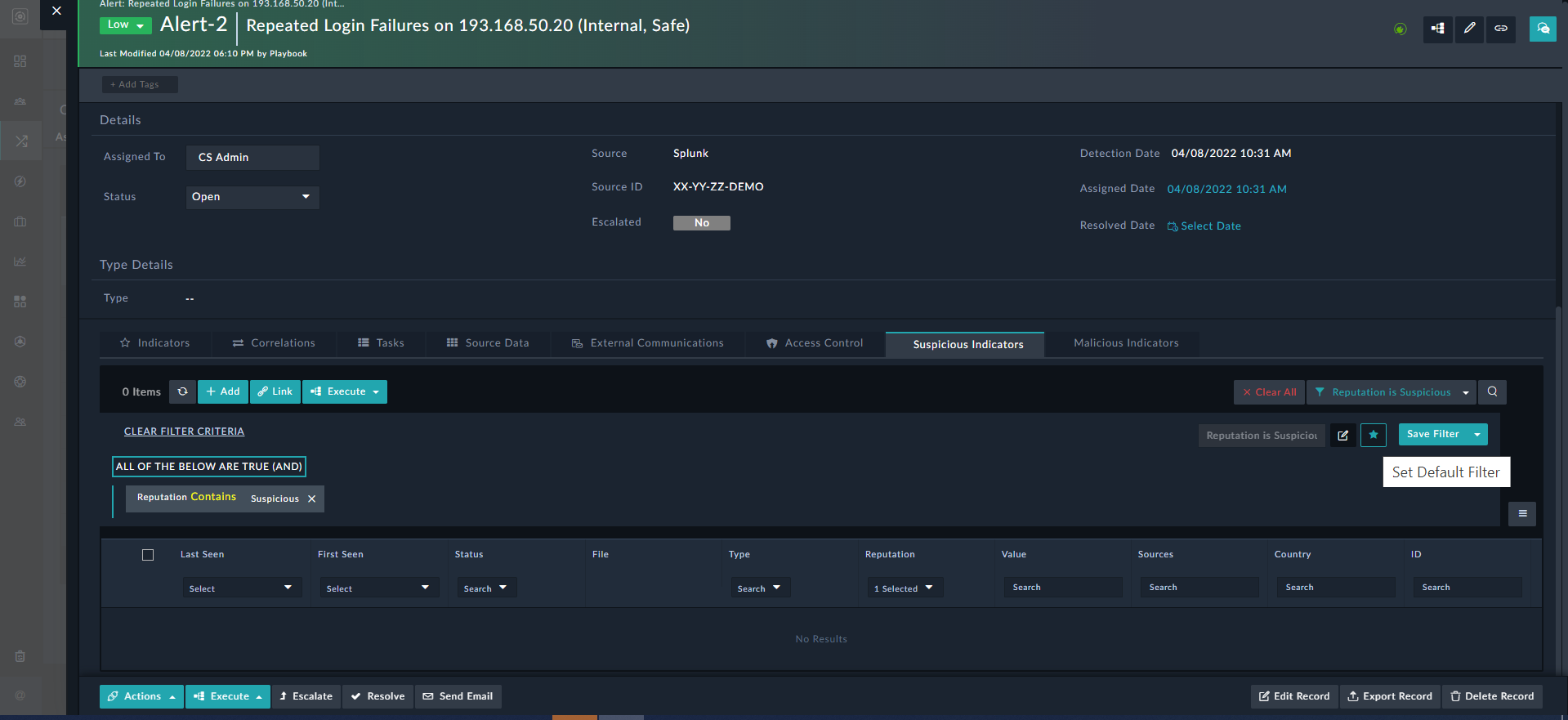Switch to the Source Data tab
Image resolution: width=1568 pixels, height=720 pixels.
[x=488, y=343]
